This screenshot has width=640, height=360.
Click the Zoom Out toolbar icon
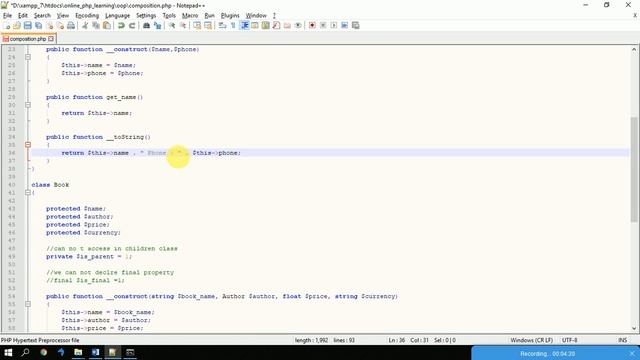[183, 25]
